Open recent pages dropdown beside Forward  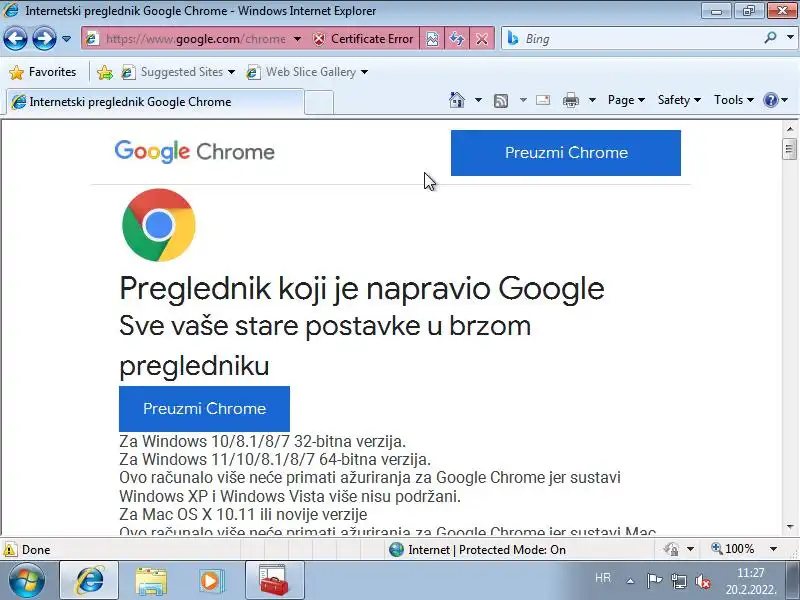tap(66, 39)
